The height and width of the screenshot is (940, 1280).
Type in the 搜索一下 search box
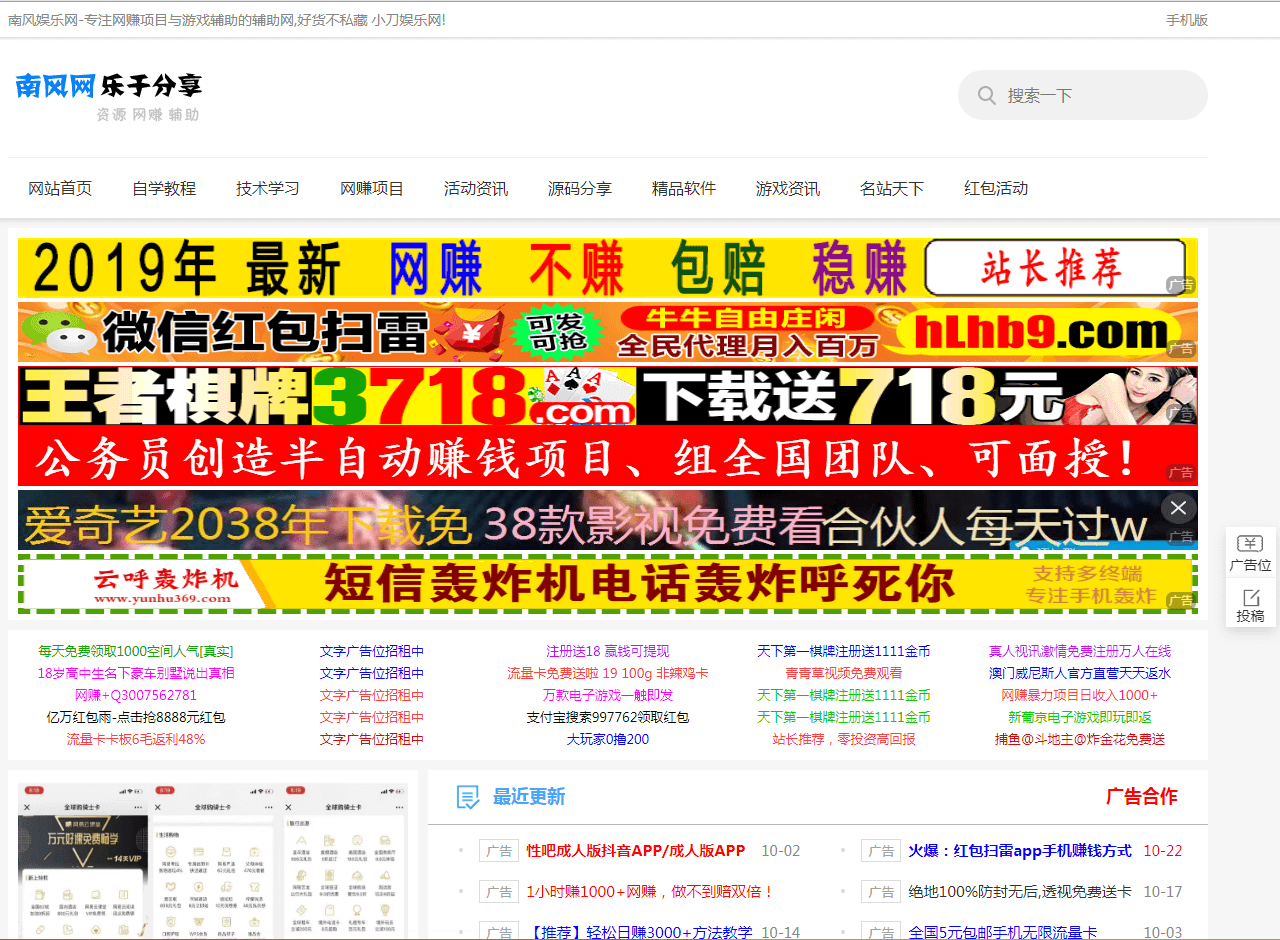pyautogui.click(x=1100, y=95)
